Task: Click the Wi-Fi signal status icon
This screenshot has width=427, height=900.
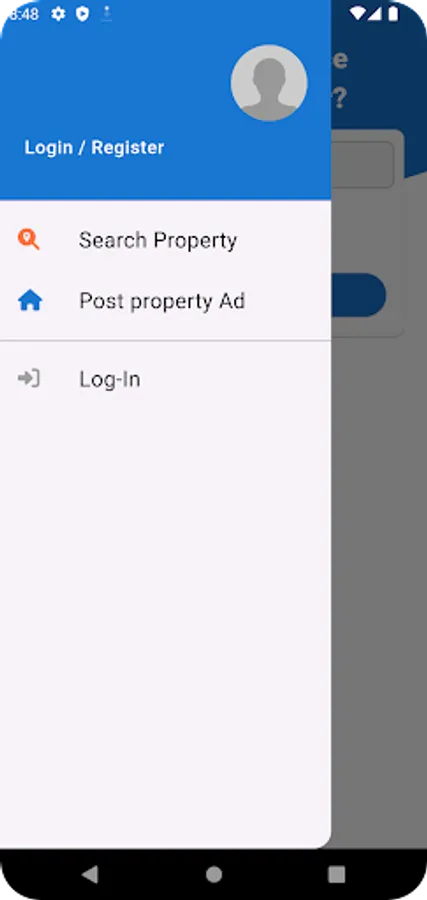Action: coord(358,14)
